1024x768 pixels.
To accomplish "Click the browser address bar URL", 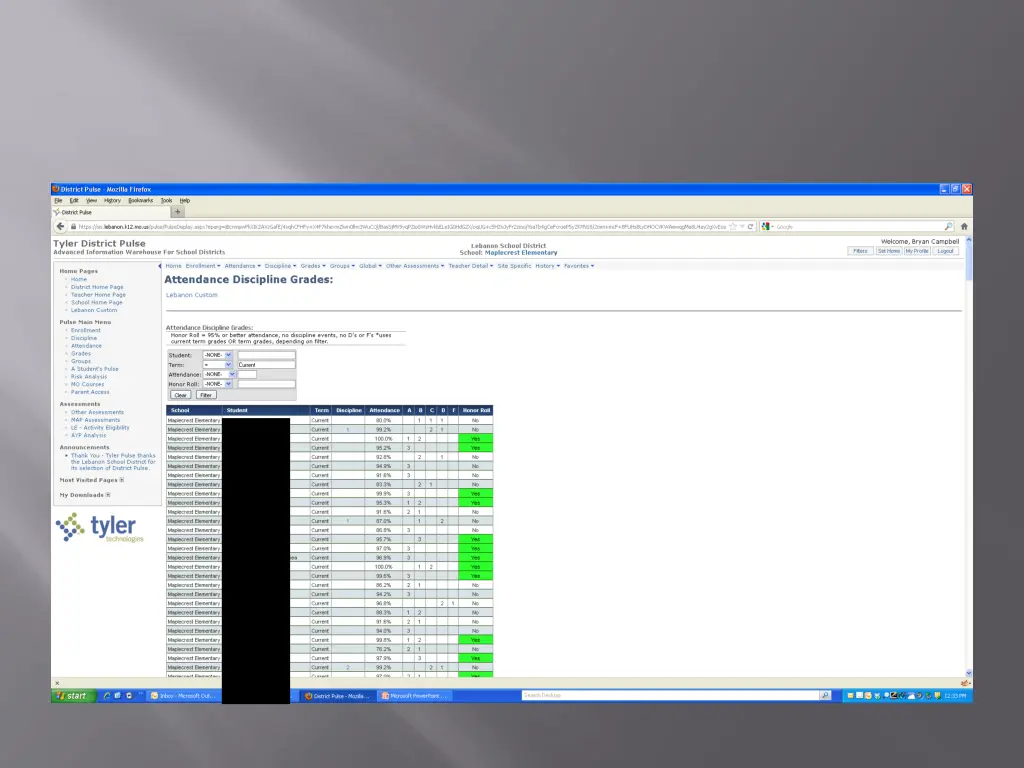I will tap(402, 227).
